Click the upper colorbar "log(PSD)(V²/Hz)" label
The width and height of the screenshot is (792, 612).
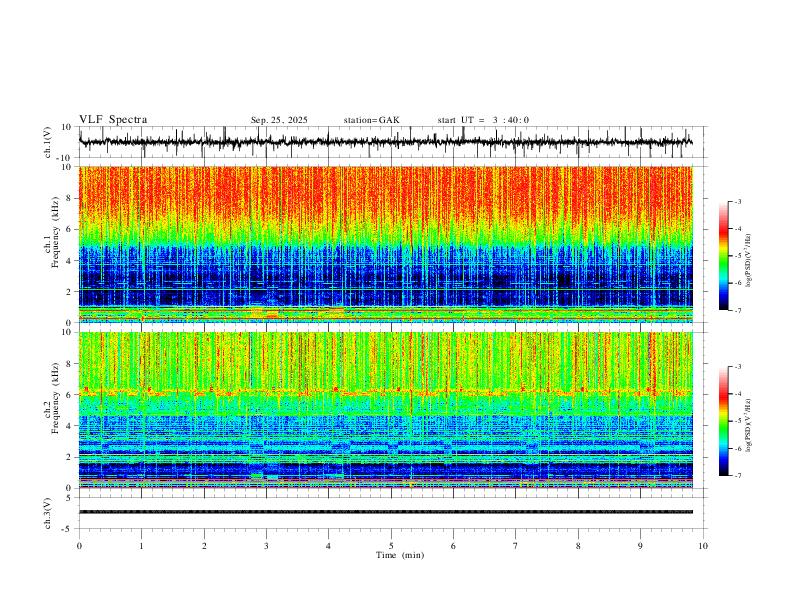click(x=750, y=260)
